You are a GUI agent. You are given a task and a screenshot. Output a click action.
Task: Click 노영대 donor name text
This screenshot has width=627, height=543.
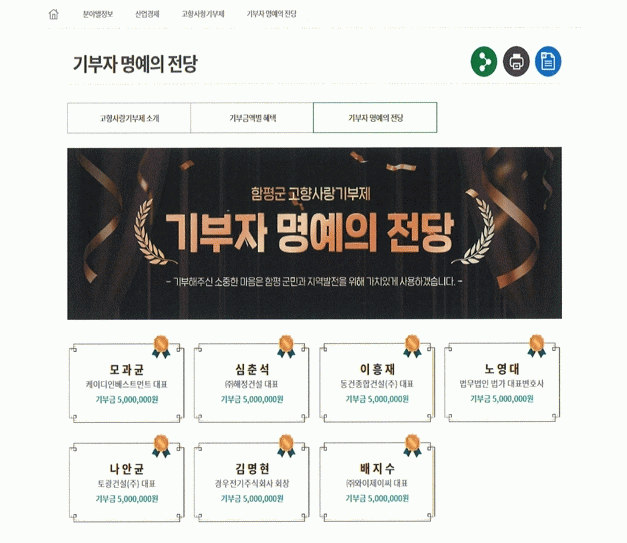click(502, 369)
